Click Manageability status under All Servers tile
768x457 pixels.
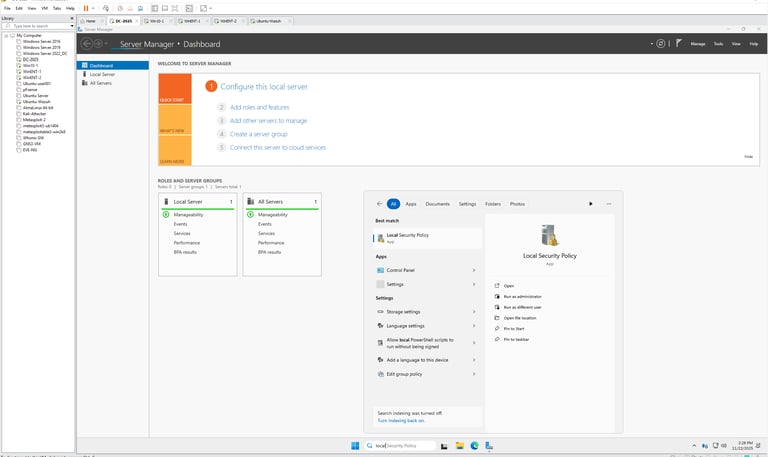(273, 215)
